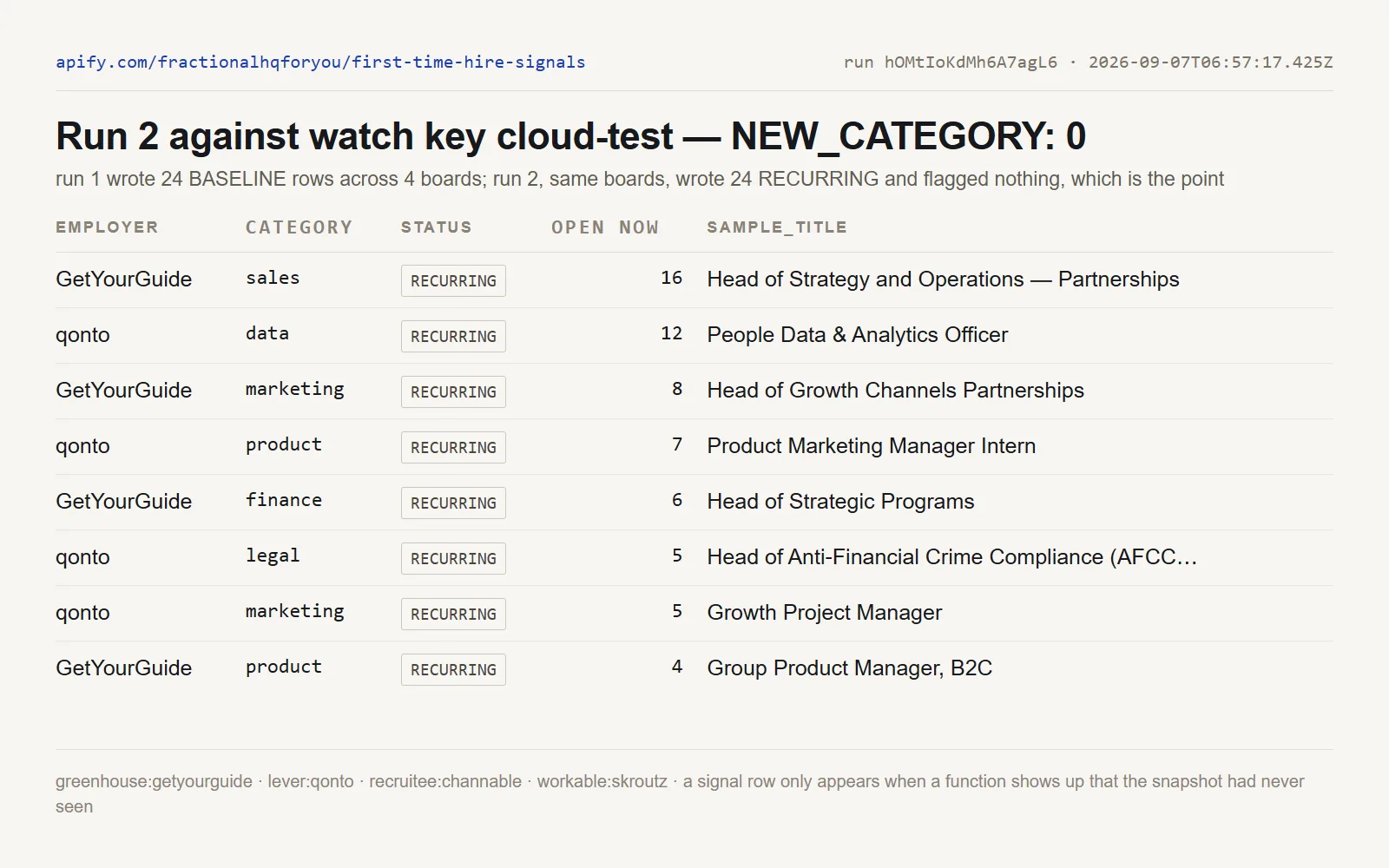Click the RECURRING badge in the sales row

click(453, 280)
